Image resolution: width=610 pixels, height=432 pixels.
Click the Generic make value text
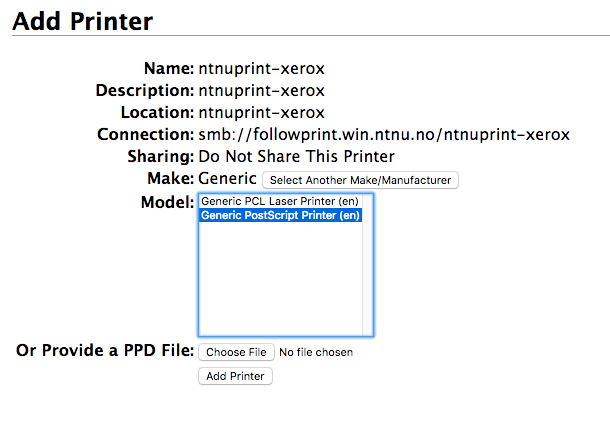(227, 179)
